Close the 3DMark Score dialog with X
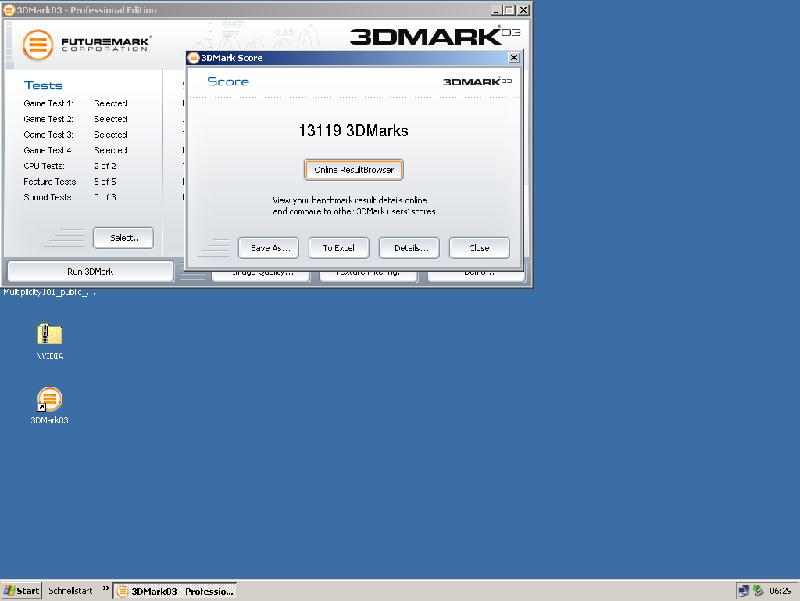 pyautogui.click(x=514, y=58)
